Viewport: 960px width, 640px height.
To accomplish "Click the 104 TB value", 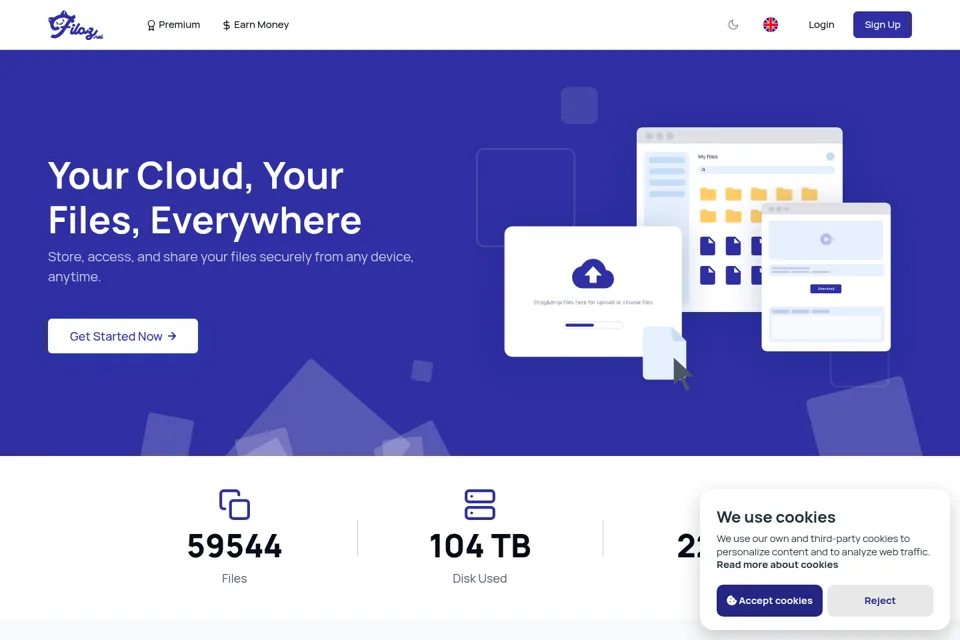I will (479, 546).
